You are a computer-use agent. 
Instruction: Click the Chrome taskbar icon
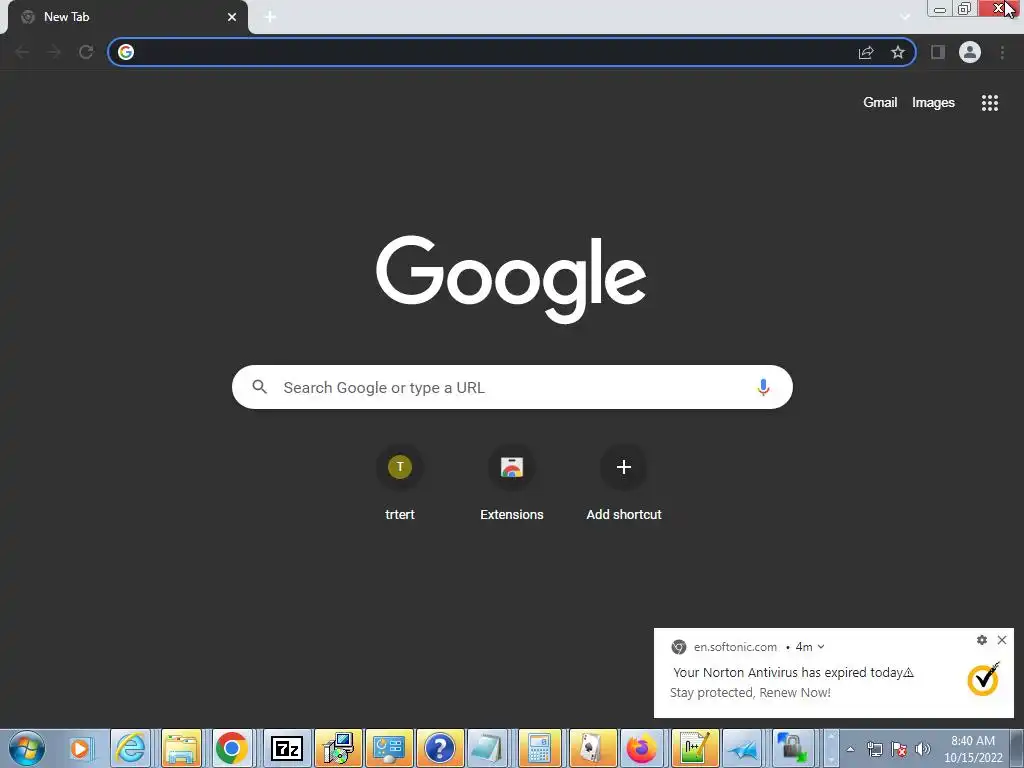232,748
